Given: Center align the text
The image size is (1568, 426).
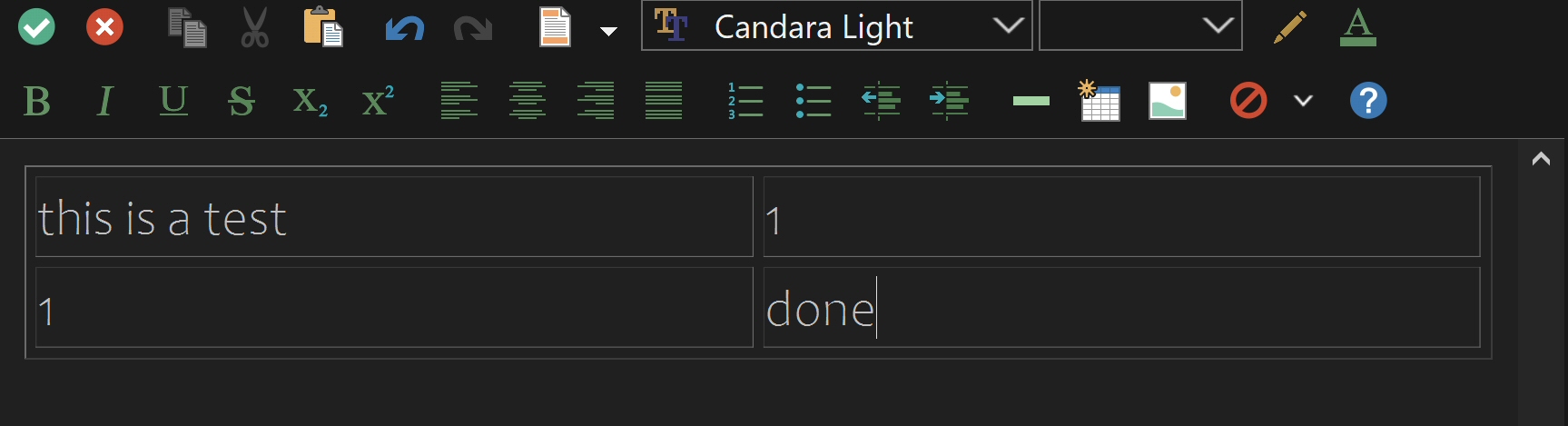Looking at the screenshot, I should (x=528, y=101).
